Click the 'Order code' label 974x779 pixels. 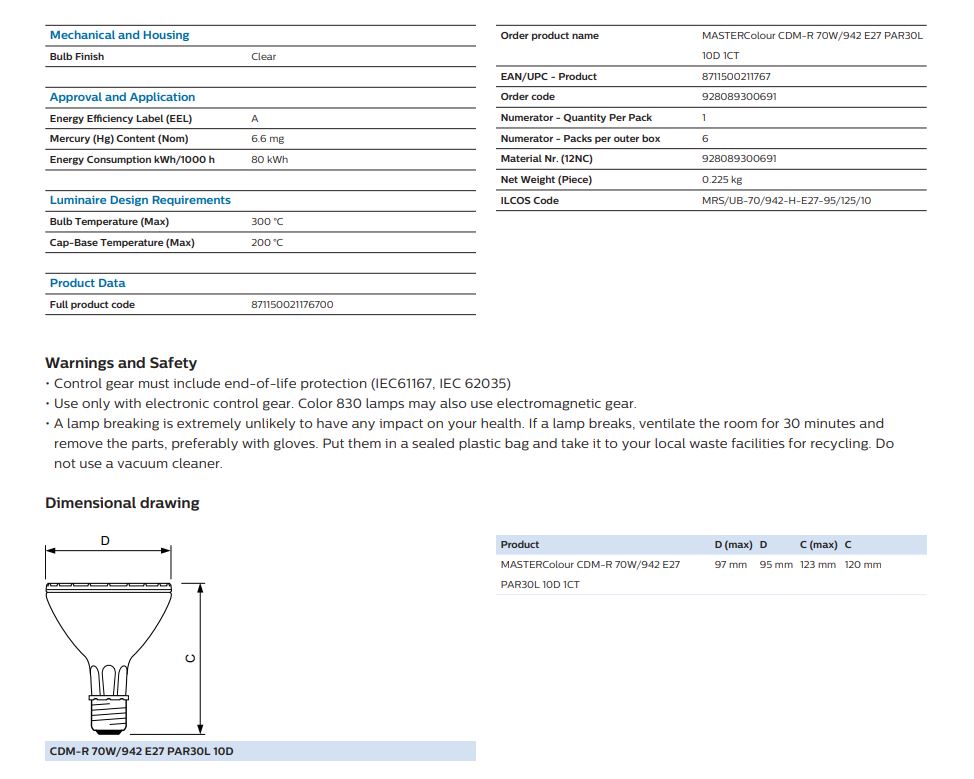[527, 96]
